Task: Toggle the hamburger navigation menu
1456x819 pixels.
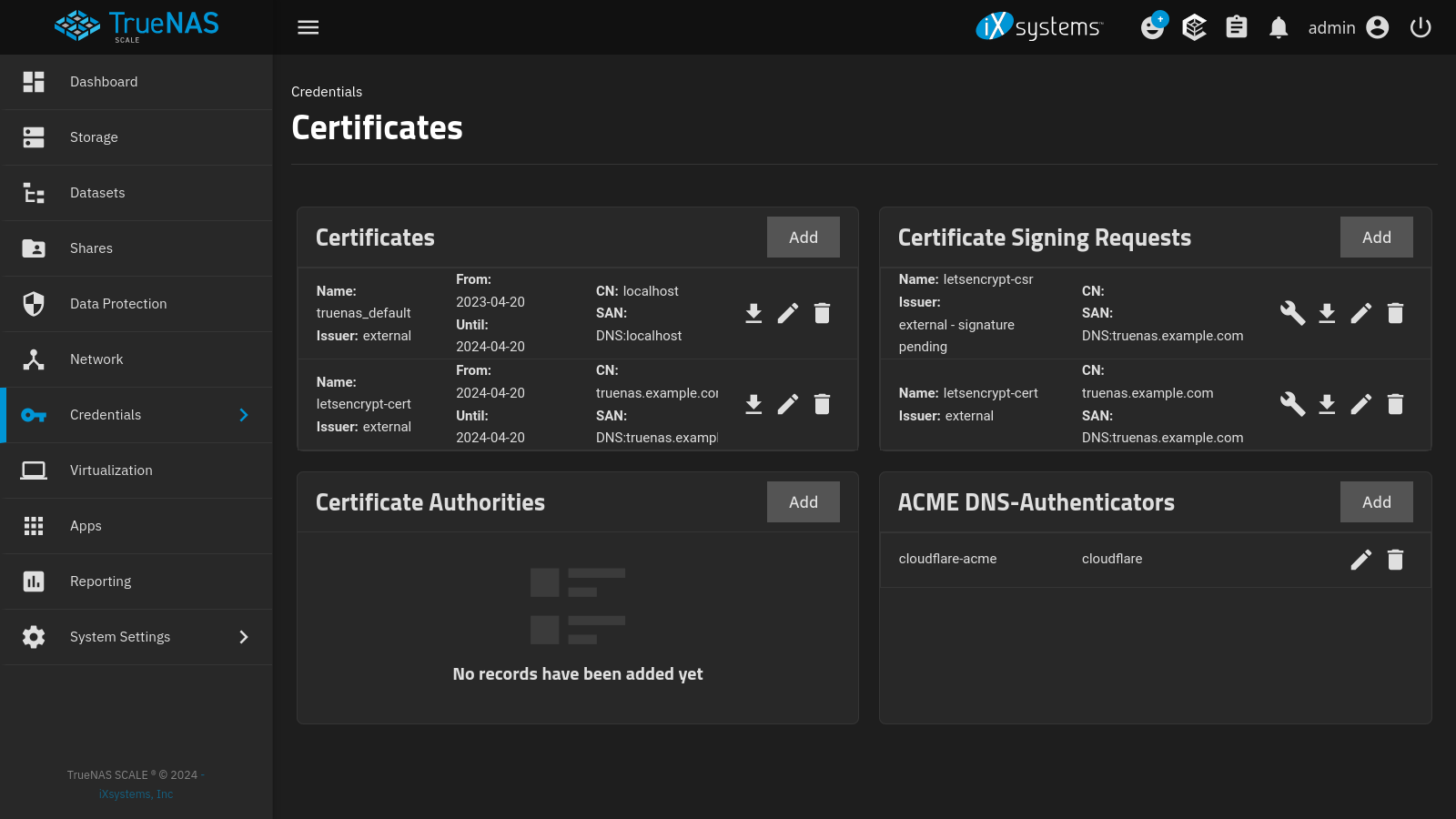Action: pos(308,27)
